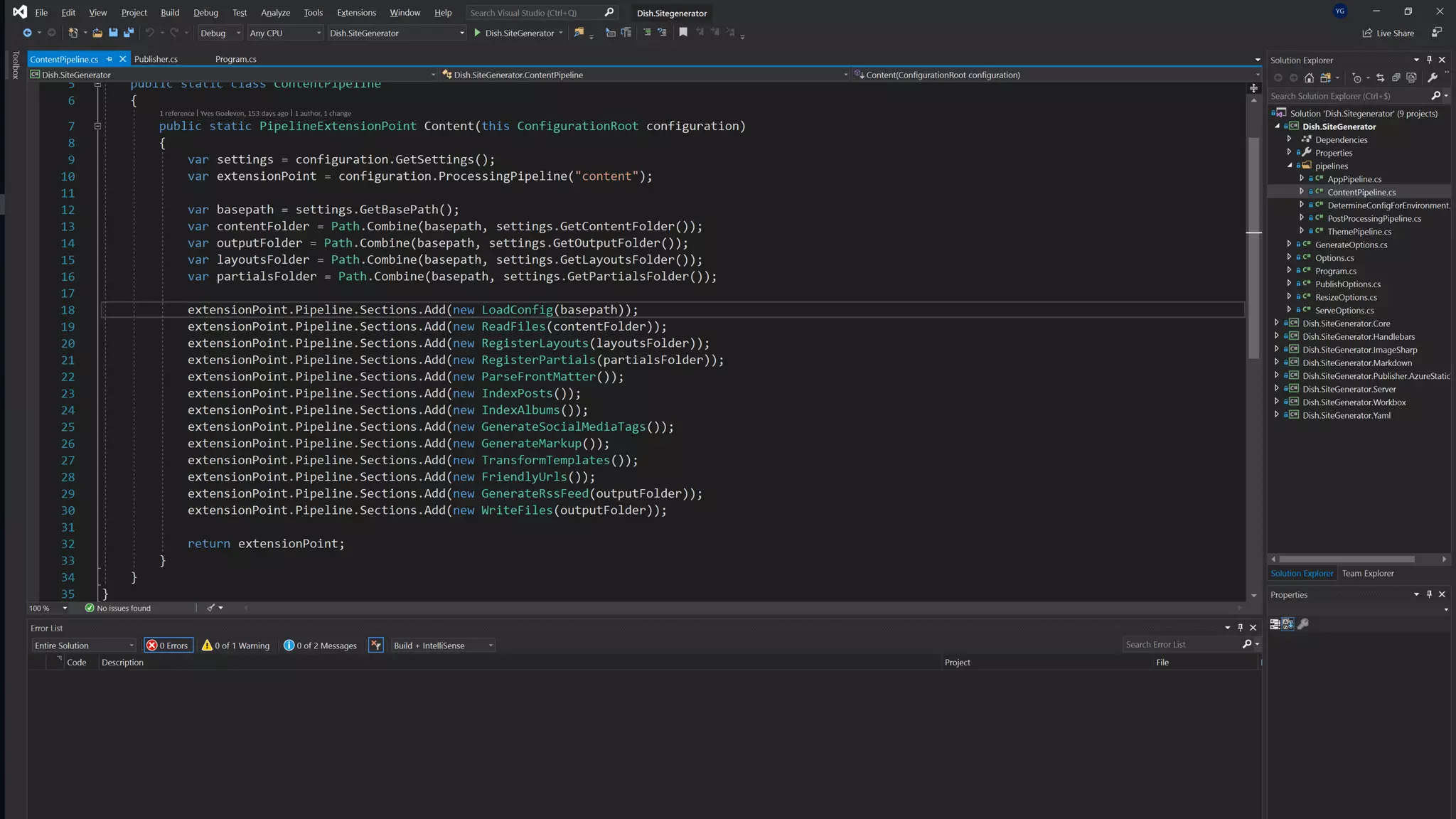Image resolution: width=1456 pixels, height=819 pixels.
Task: Expand the Dish.SiteGenerator.Core project node
Action: (x=1277, y=323)
